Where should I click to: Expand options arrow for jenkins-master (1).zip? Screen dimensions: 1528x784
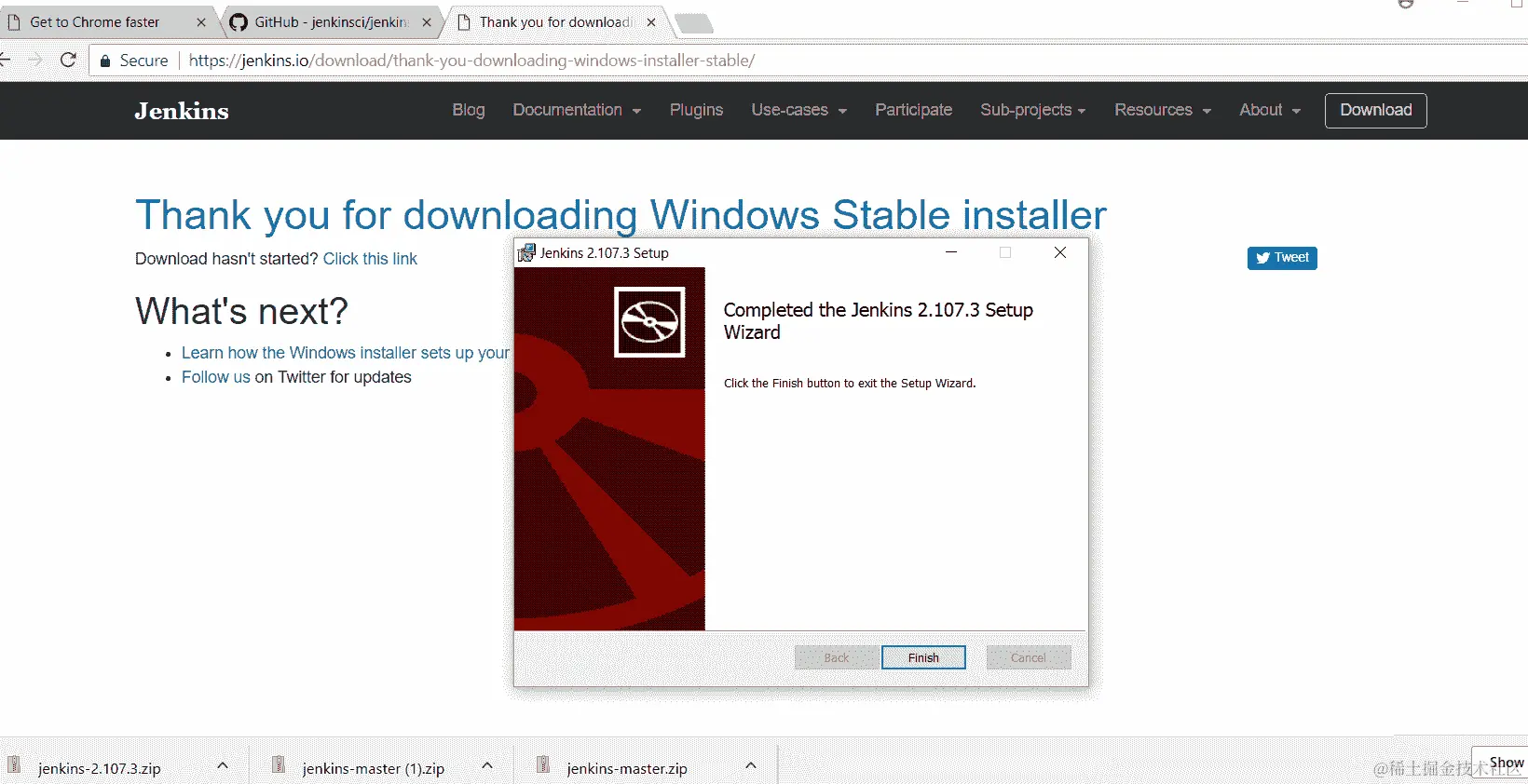[x=487, y=765]
